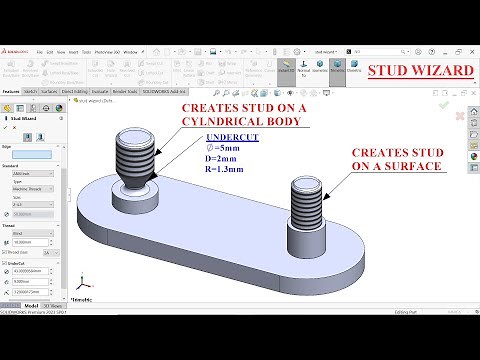Open the File menu
The height and width of the screenshot is (360, 480).
click(x=40, y=52)
